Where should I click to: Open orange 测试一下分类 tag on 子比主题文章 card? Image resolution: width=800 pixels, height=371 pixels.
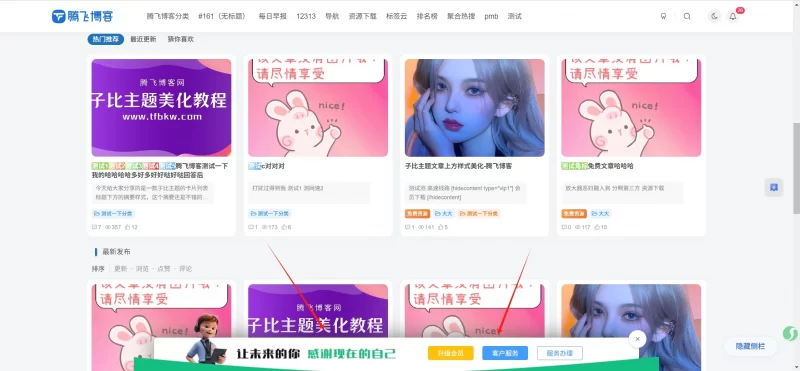pyautogui.click(x=479, y=214)
